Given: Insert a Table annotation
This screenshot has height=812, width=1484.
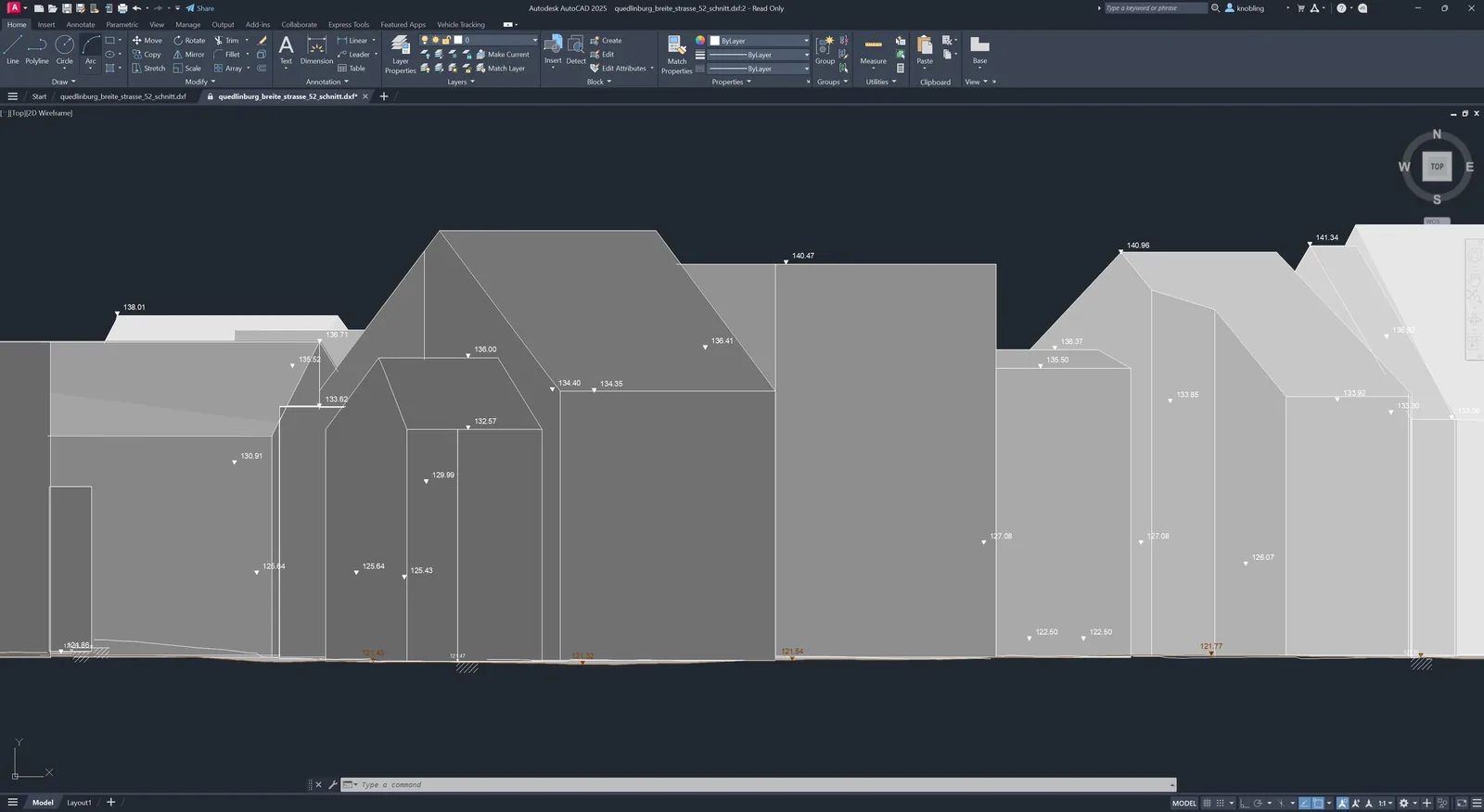Looking at the screenshot, I should (x=352, y=69).
